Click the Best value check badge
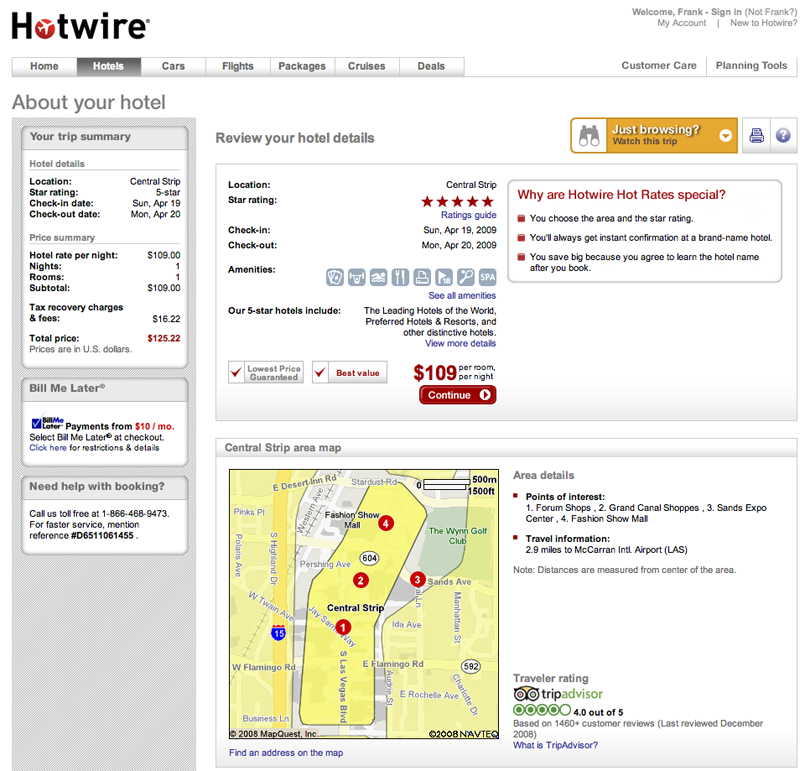Viewport: 800px width, 771px height. [350, 372]
